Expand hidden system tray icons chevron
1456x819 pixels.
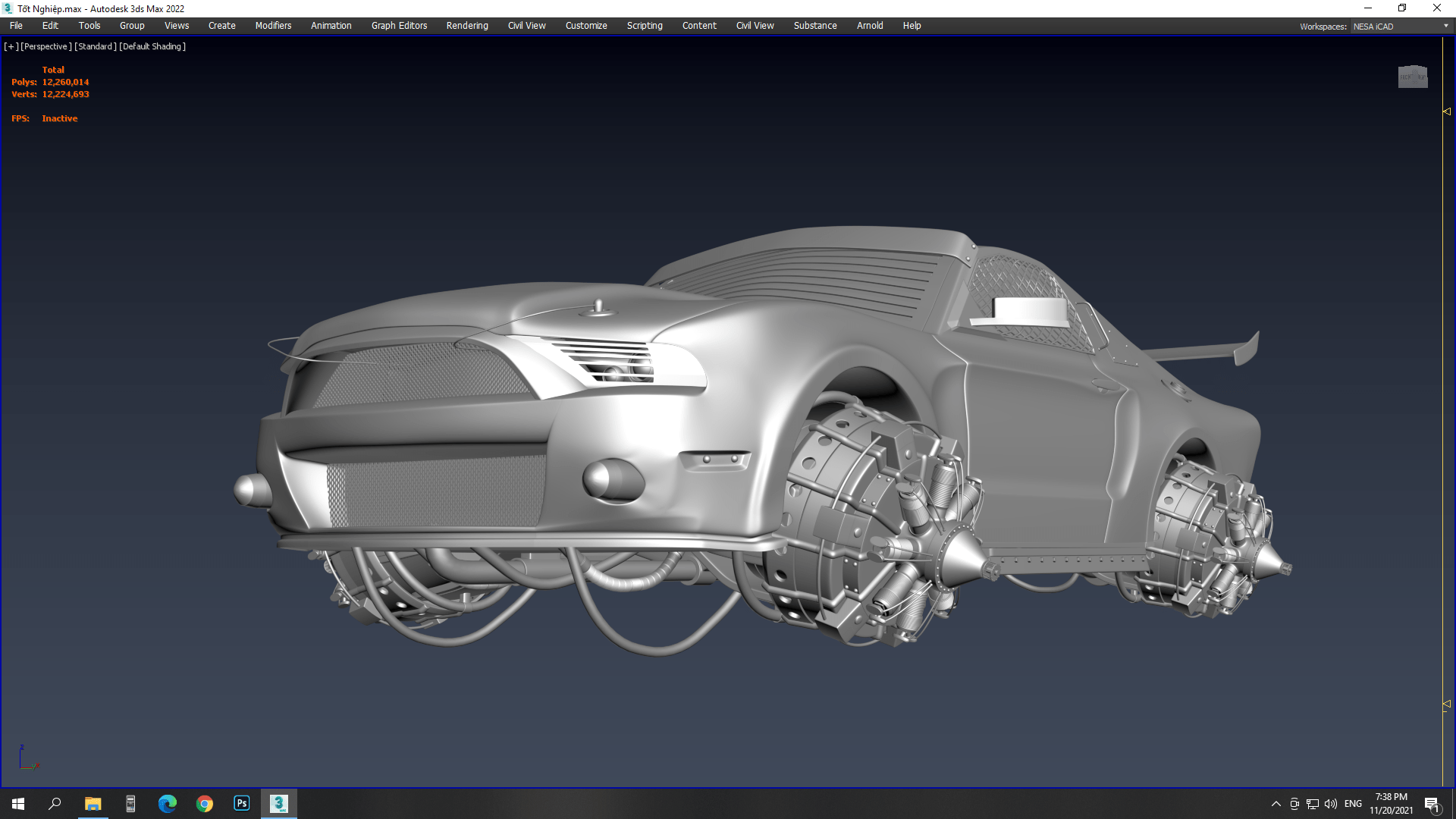click(x=1276, y=804)
